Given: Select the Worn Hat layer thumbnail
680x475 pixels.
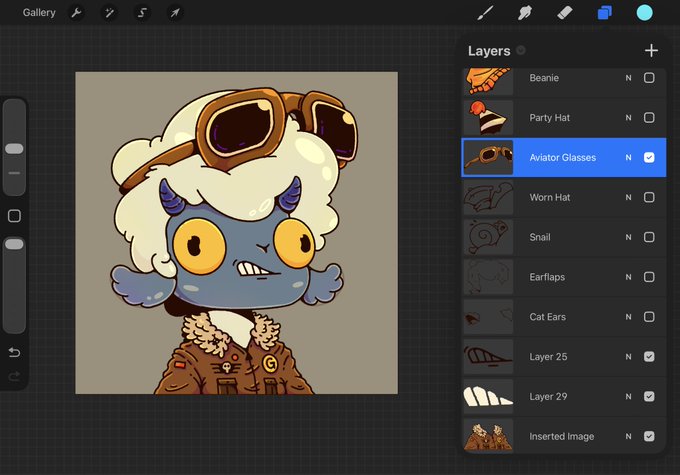Looking at the screenshot, I should coord(488,197).
